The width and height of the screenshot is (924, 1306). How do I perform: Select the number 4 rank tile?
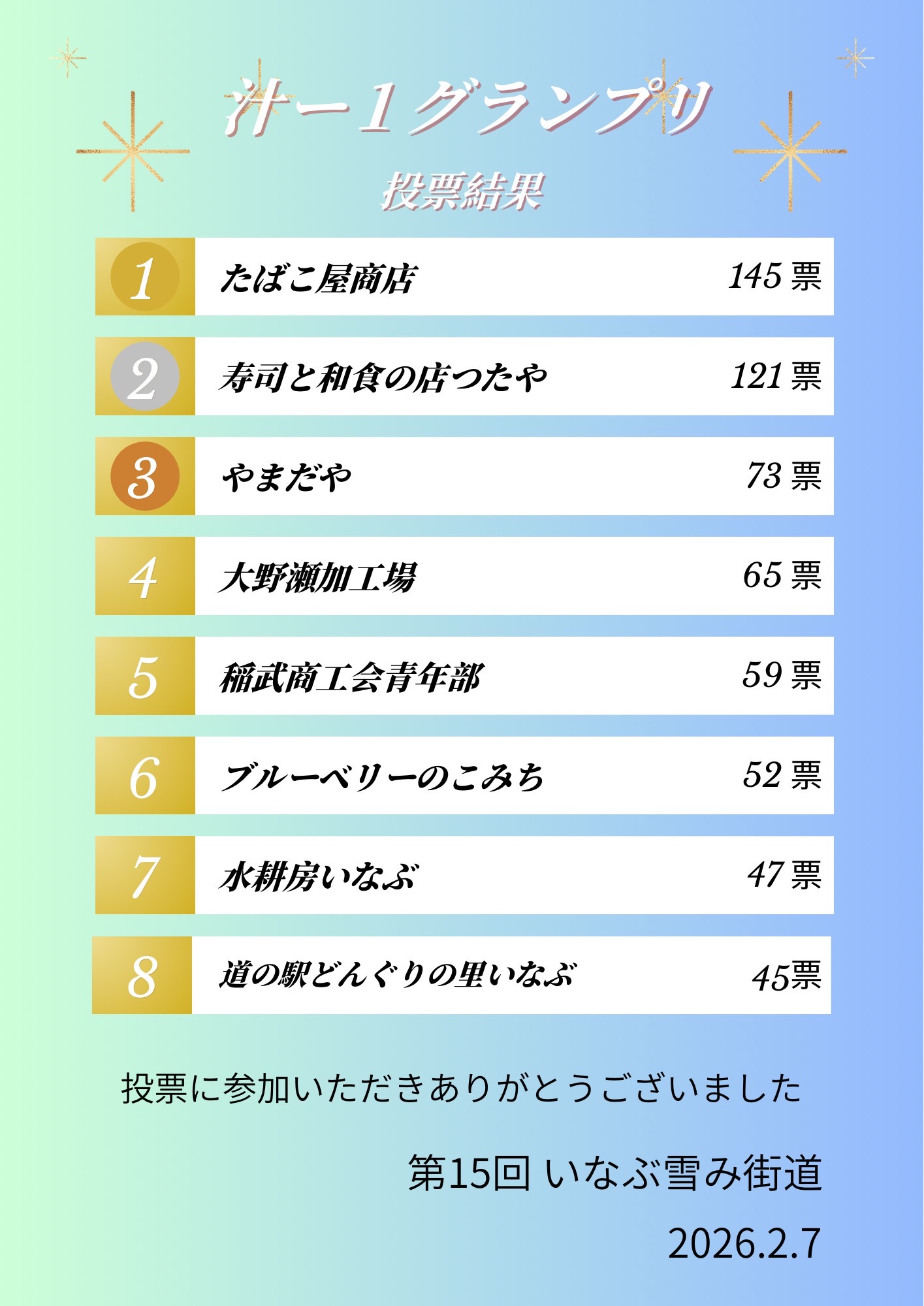[x=145, y=576]
